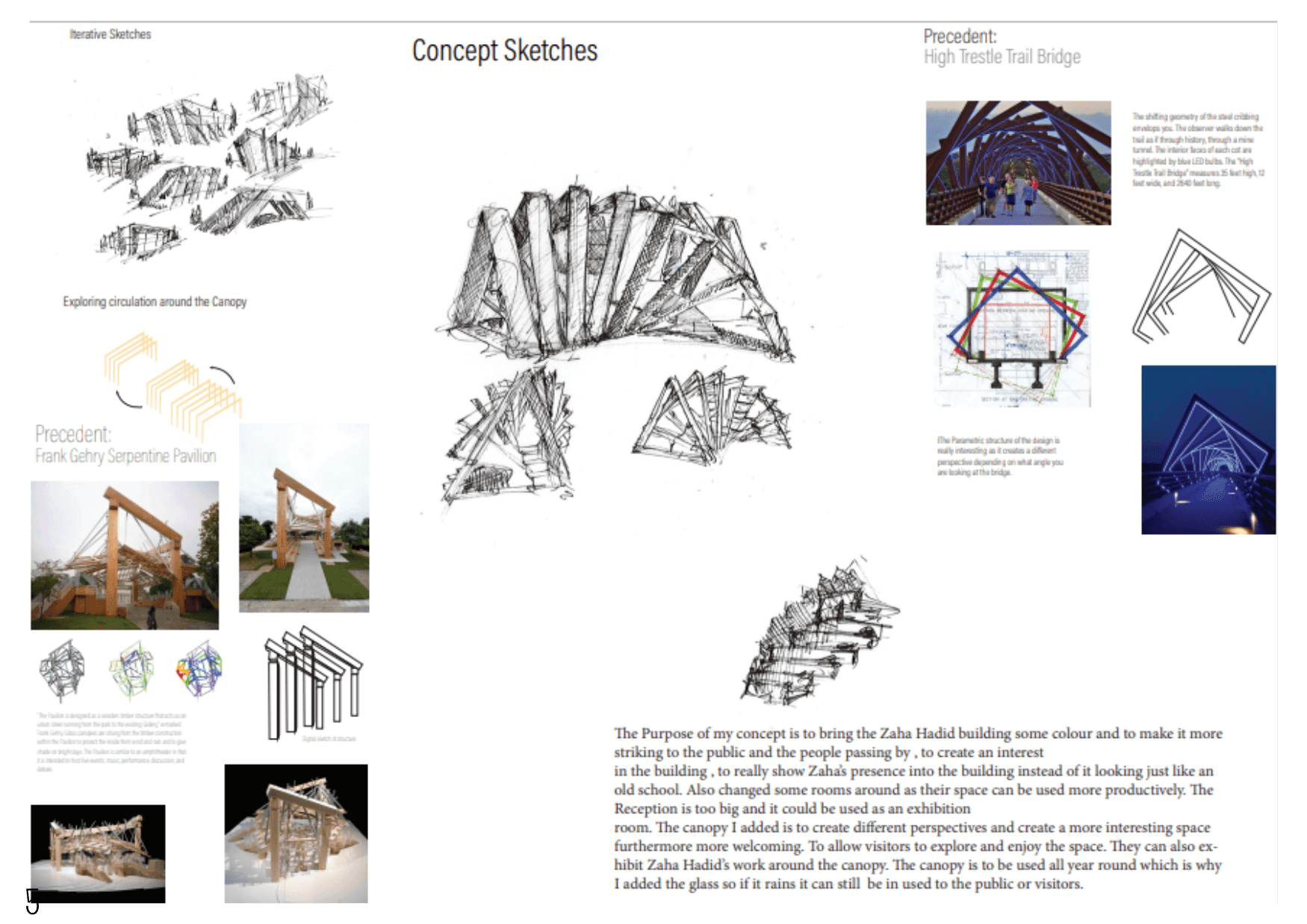The image size is (1307, 924).
Task: Click the "Concept Sketches" page title
Action: (x=504, y=52)
